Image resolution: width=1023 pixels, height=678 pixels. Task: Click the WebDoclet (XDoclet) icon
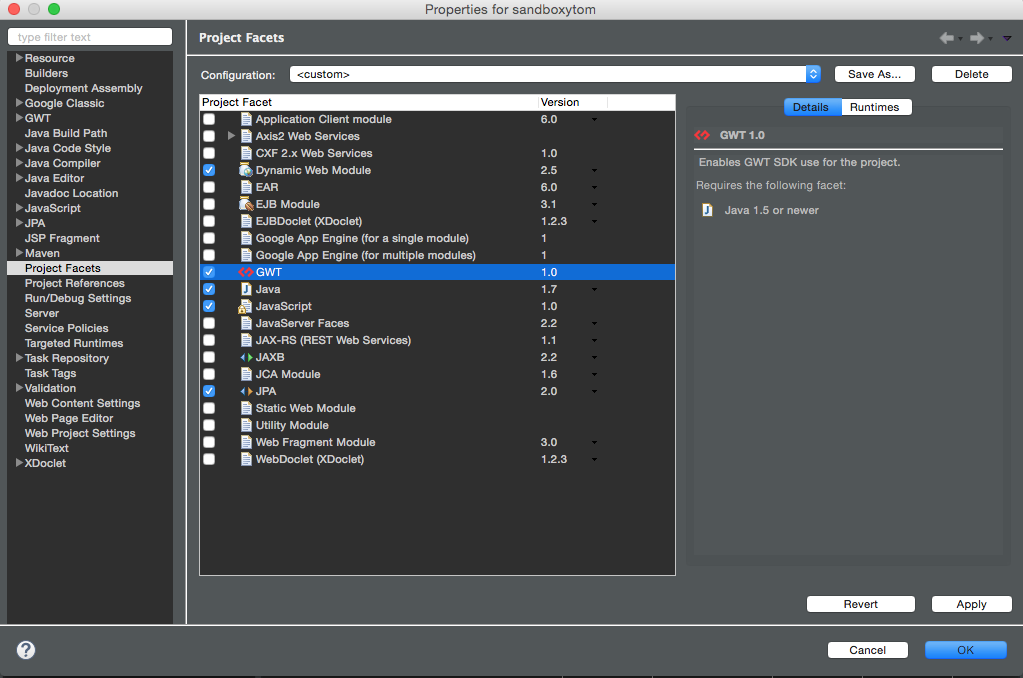(246, 459)
